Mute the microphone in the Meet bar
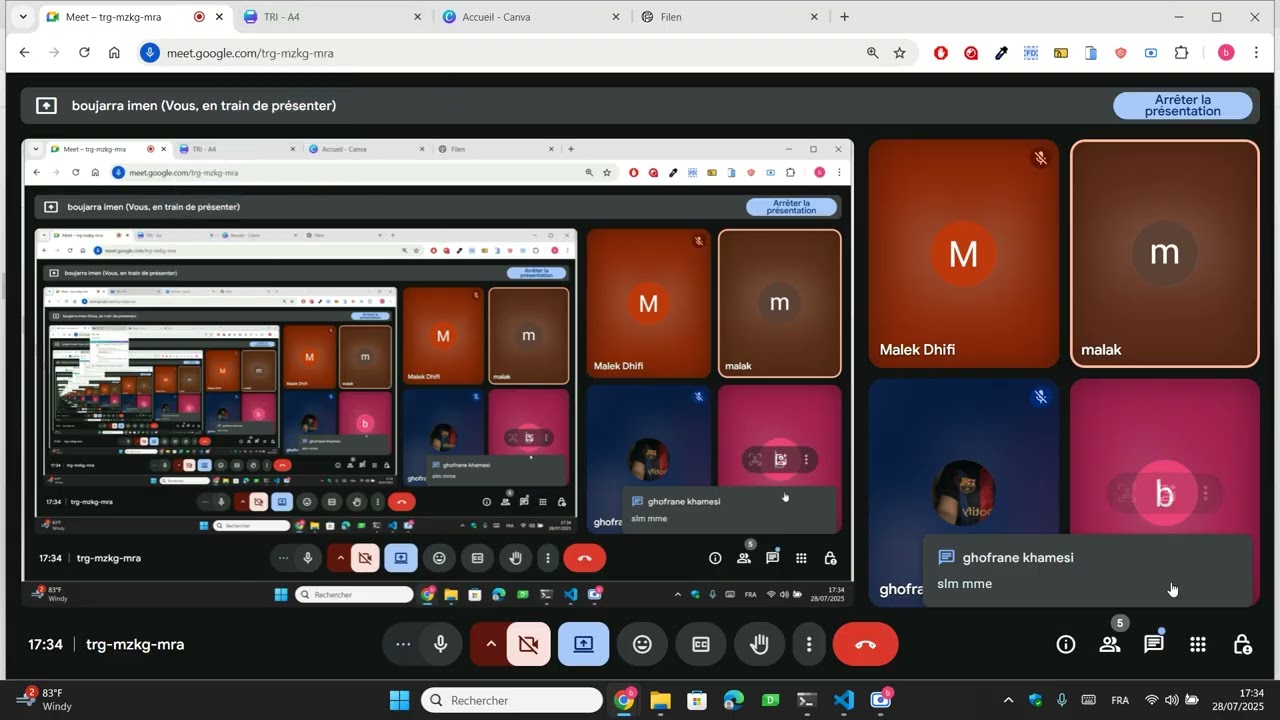 (x=440, y=645)
